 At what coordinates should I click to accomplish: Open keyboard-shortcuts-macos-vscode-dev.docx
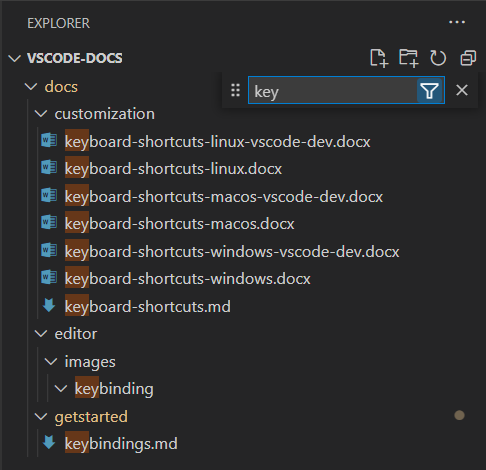224,197
